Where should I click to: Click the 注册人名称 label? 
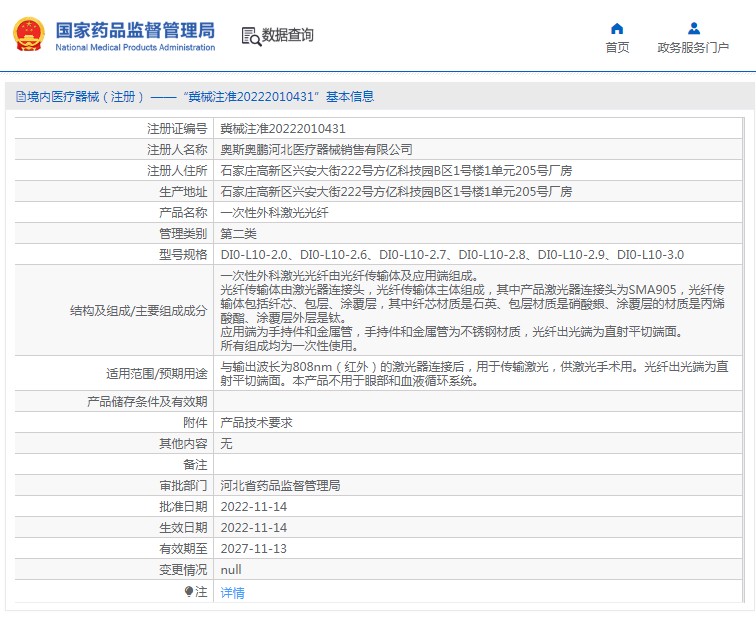(x=177, y=149)
